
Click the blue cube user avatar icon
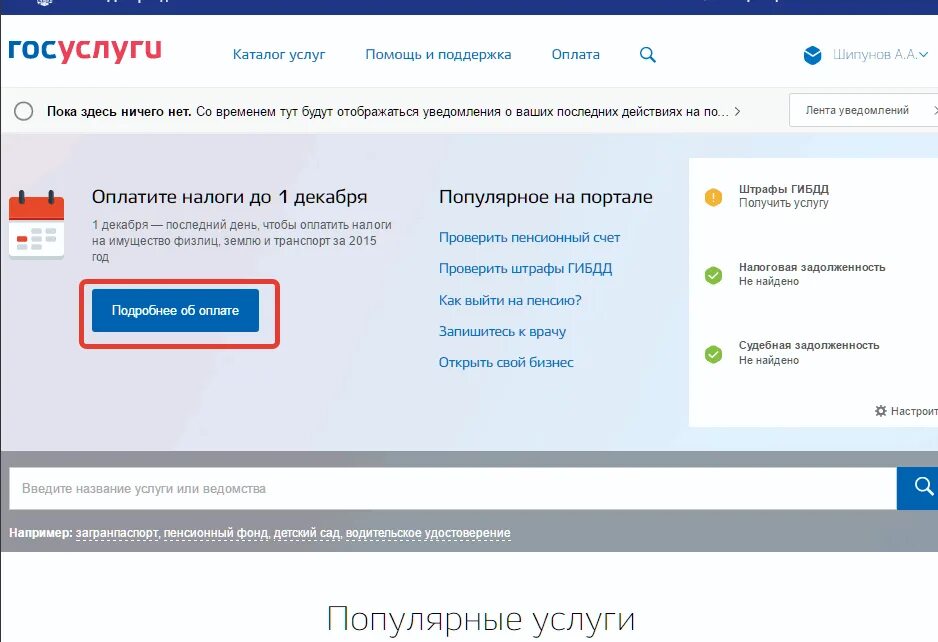[812, 55]
